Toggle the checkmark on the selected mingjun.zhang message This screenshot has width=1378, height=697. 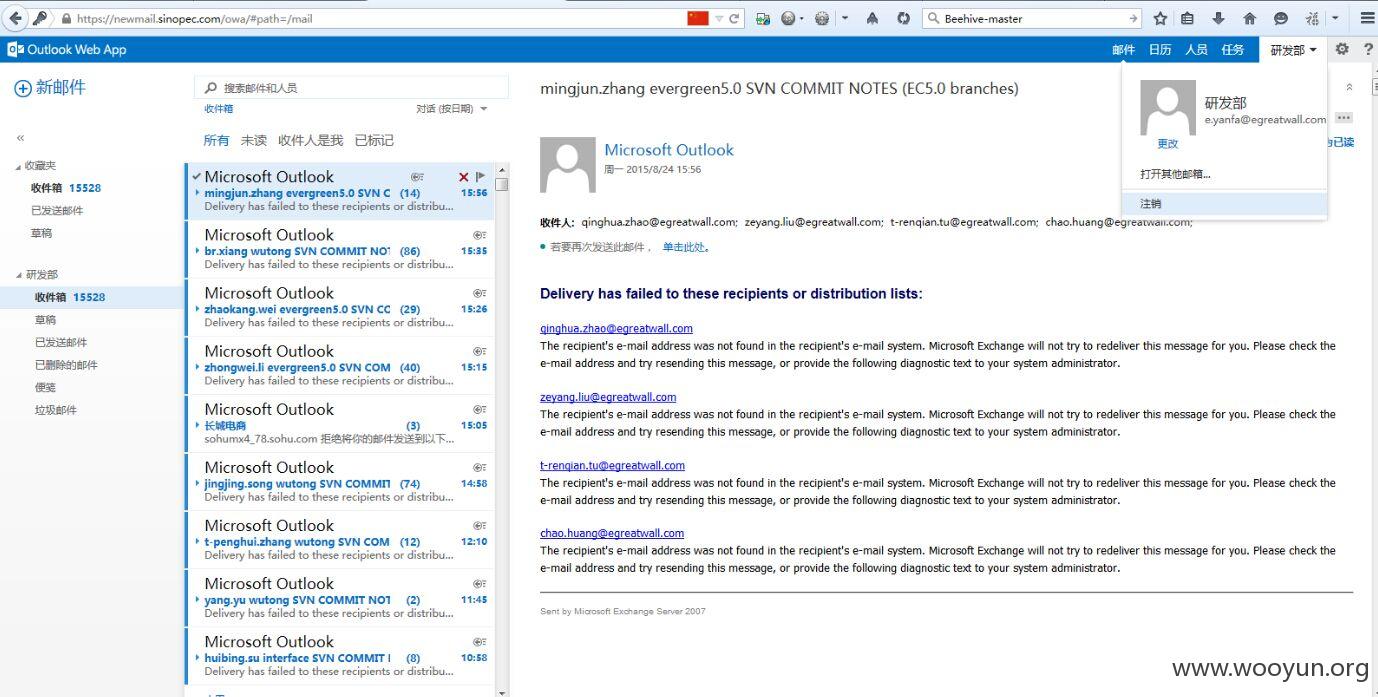pos(197,177)
